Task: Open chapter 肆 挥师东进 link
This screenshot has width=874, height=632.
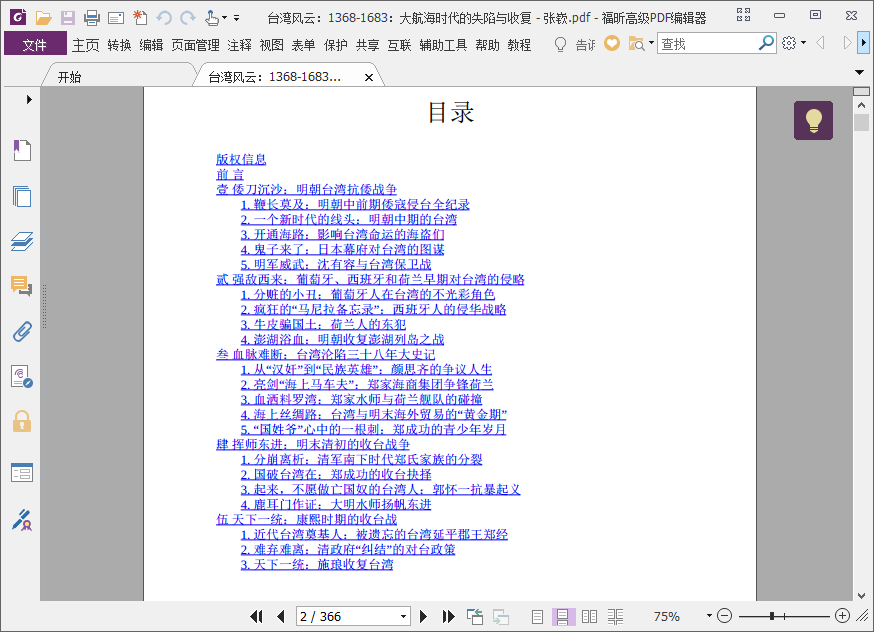Action: click(x=313, y=444)
